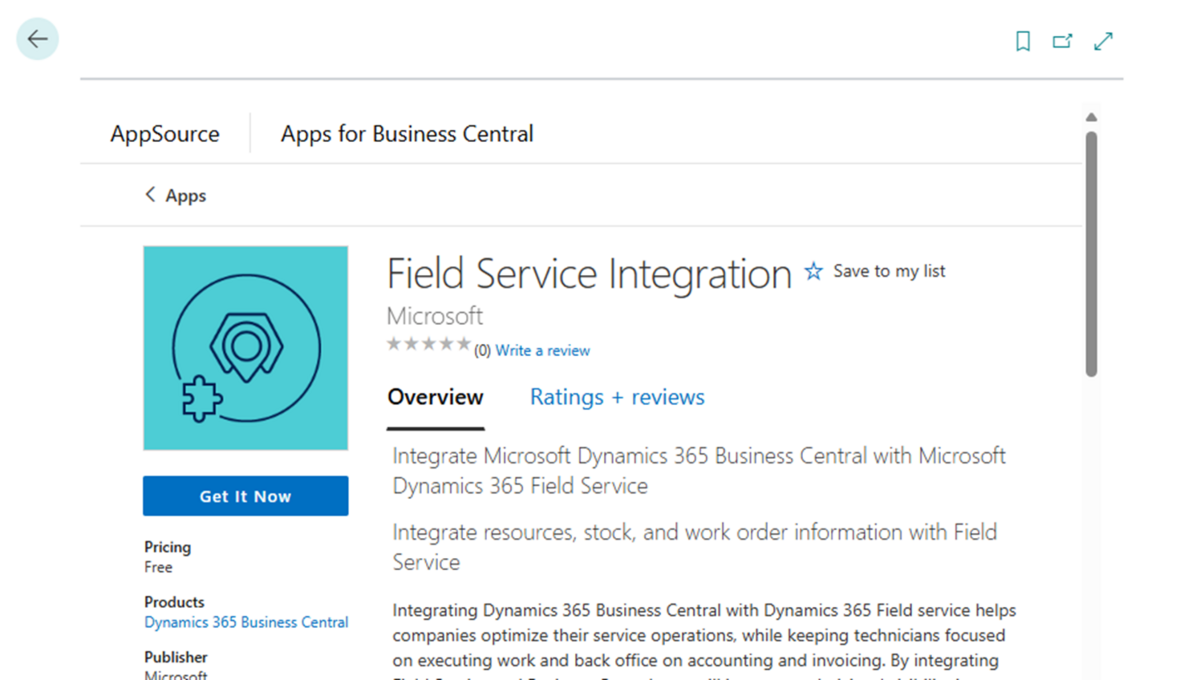Open Apps for Business Central heading
The image size is (1200, 680).
(x=407, y=134)
